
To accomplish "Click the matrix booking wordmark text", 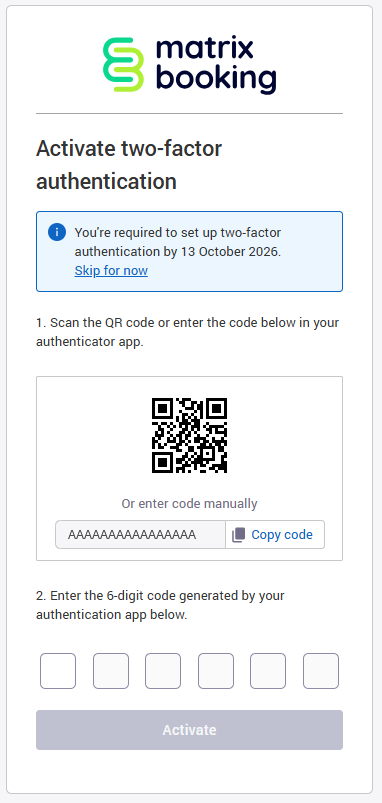I will pyautogui.click(x=216, y=65).
